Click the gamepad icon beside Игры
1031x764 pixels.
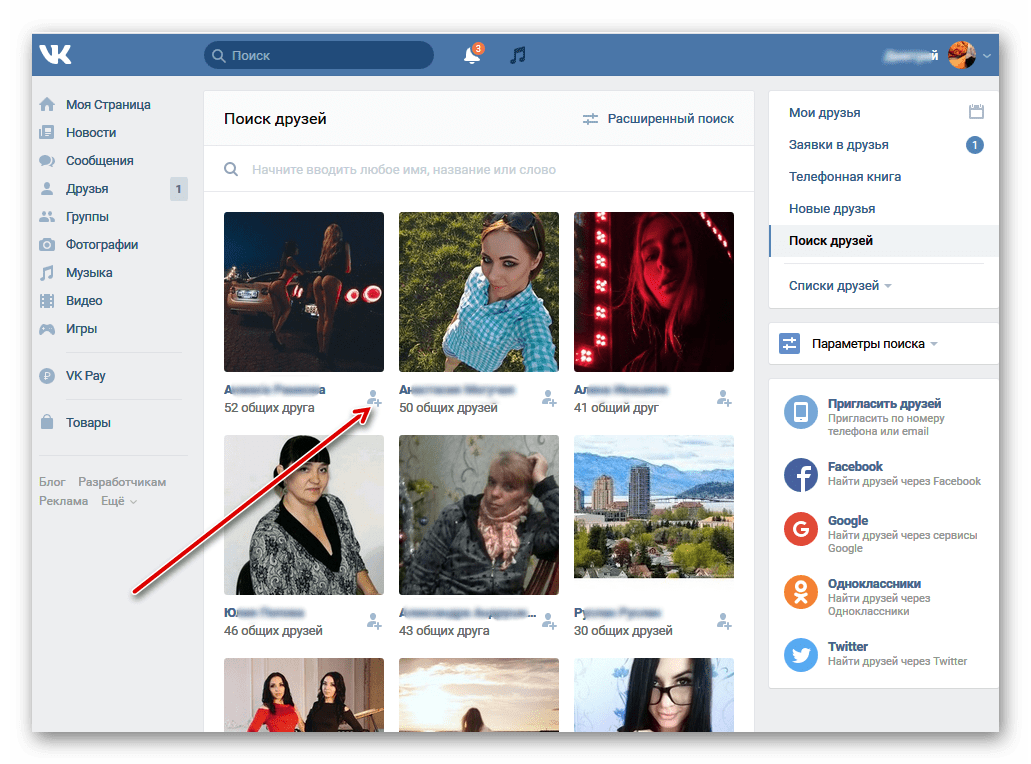(47, 329)
